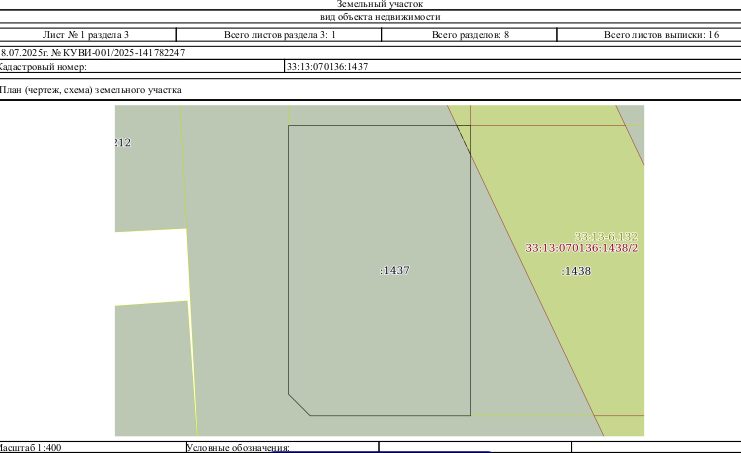Click the partial '212' parcel label
Image resolution: width=741 pixels, height=453 pixels.
point(123,142)
